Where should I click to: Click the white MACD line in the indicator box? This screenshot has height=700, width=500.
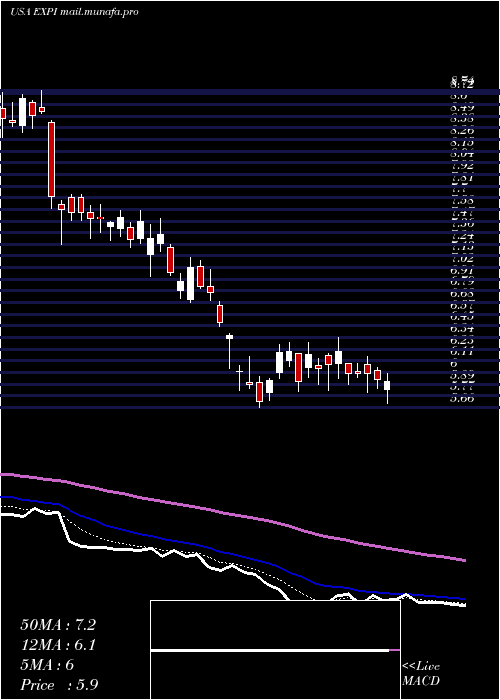pyautogui.click(x=270, y=650)
